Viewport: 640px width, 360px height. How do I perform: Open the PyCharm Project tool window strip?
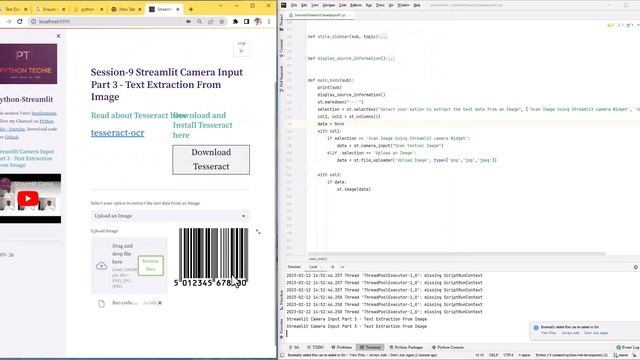(281, 22)
